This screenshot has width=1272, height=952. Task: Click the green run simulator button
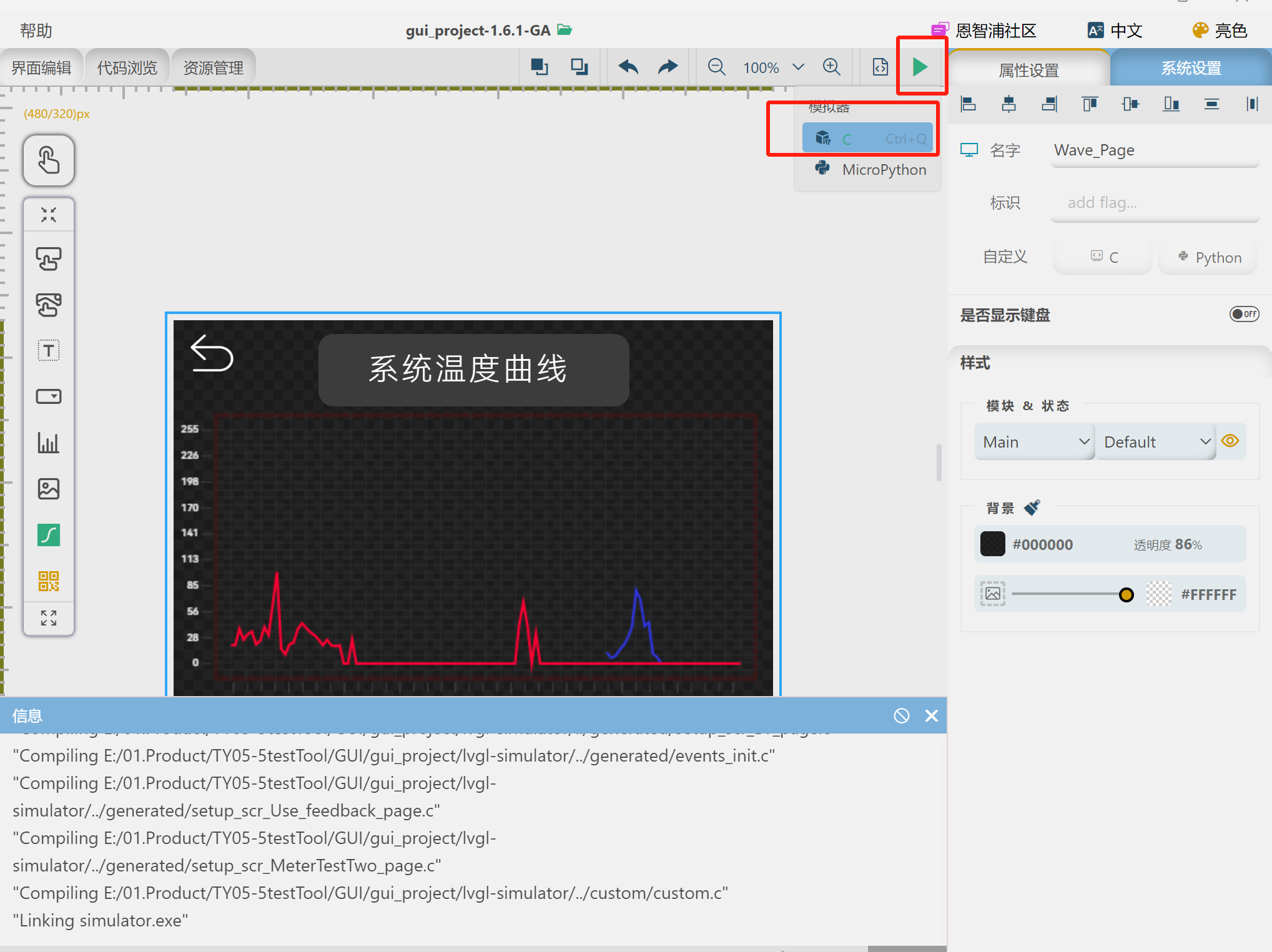point(919,67)
